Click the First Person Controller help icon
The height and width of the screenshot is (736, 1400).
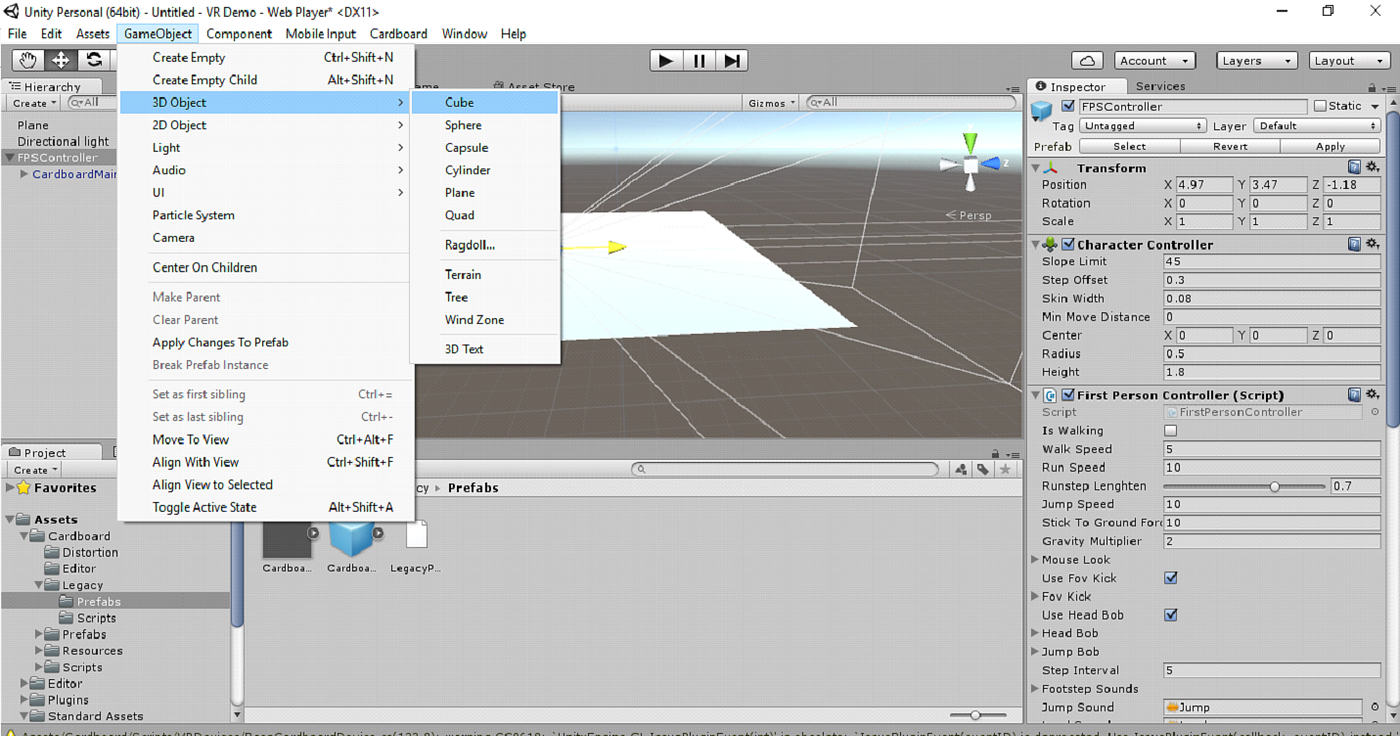[1354, 395]
